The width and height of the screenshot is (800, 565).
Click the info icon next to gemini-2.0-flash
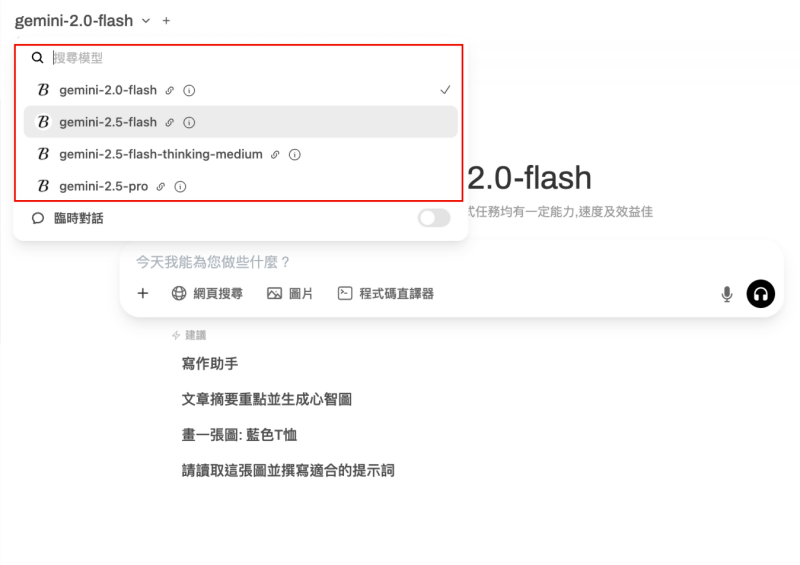pos(189,91)
